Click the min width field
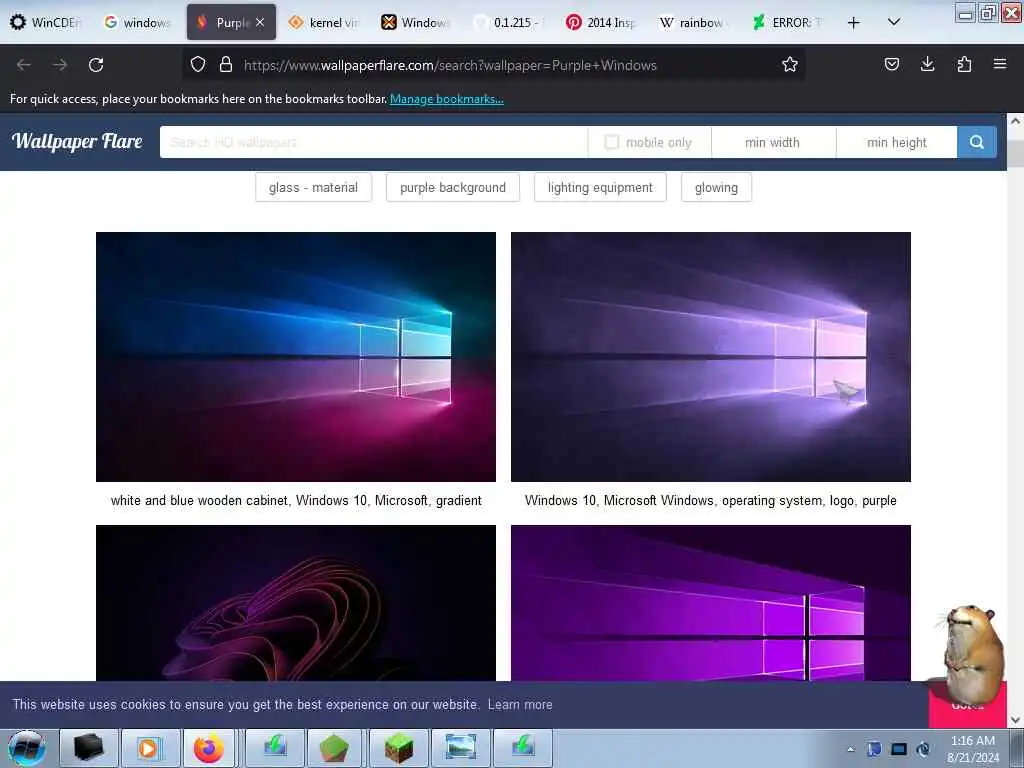Viewport: 1024px width, 768px height. pos(773,142)
